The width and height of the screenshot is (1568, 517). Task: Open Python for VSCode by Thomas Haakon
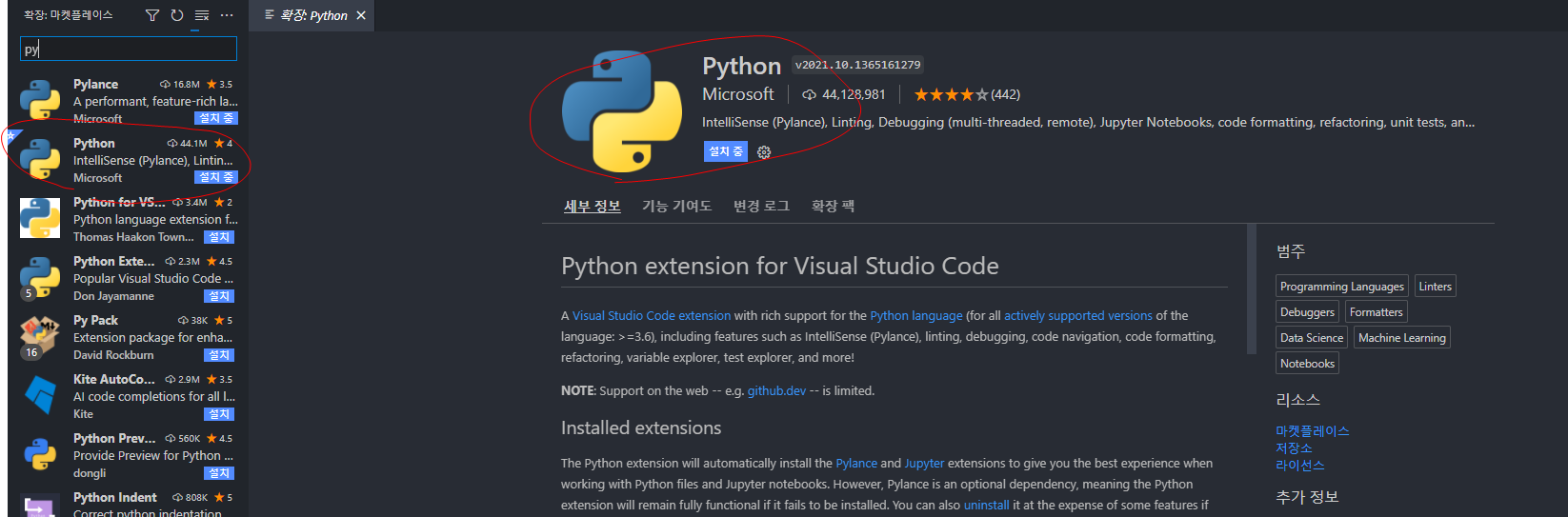(128, 219)
